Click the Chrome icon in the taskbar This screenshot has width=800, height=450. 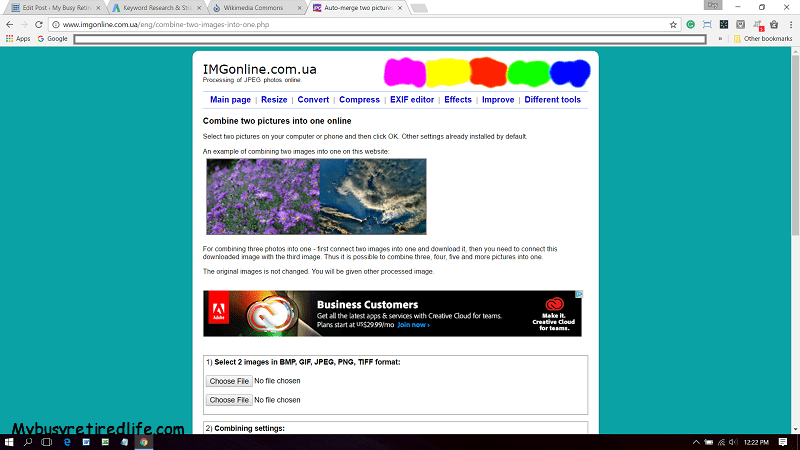pos(144,441)
